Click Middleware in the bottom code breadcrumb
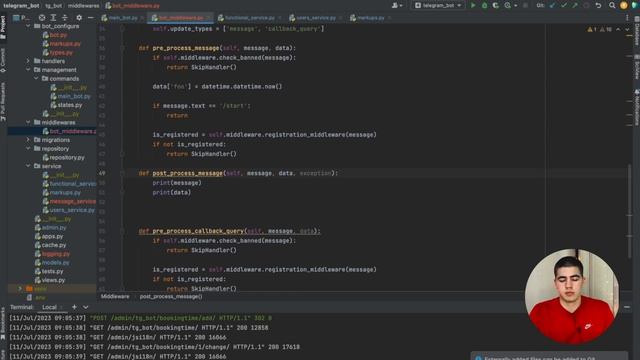The height and width of the screenshot is (360, 640). (x=115, y=296)
